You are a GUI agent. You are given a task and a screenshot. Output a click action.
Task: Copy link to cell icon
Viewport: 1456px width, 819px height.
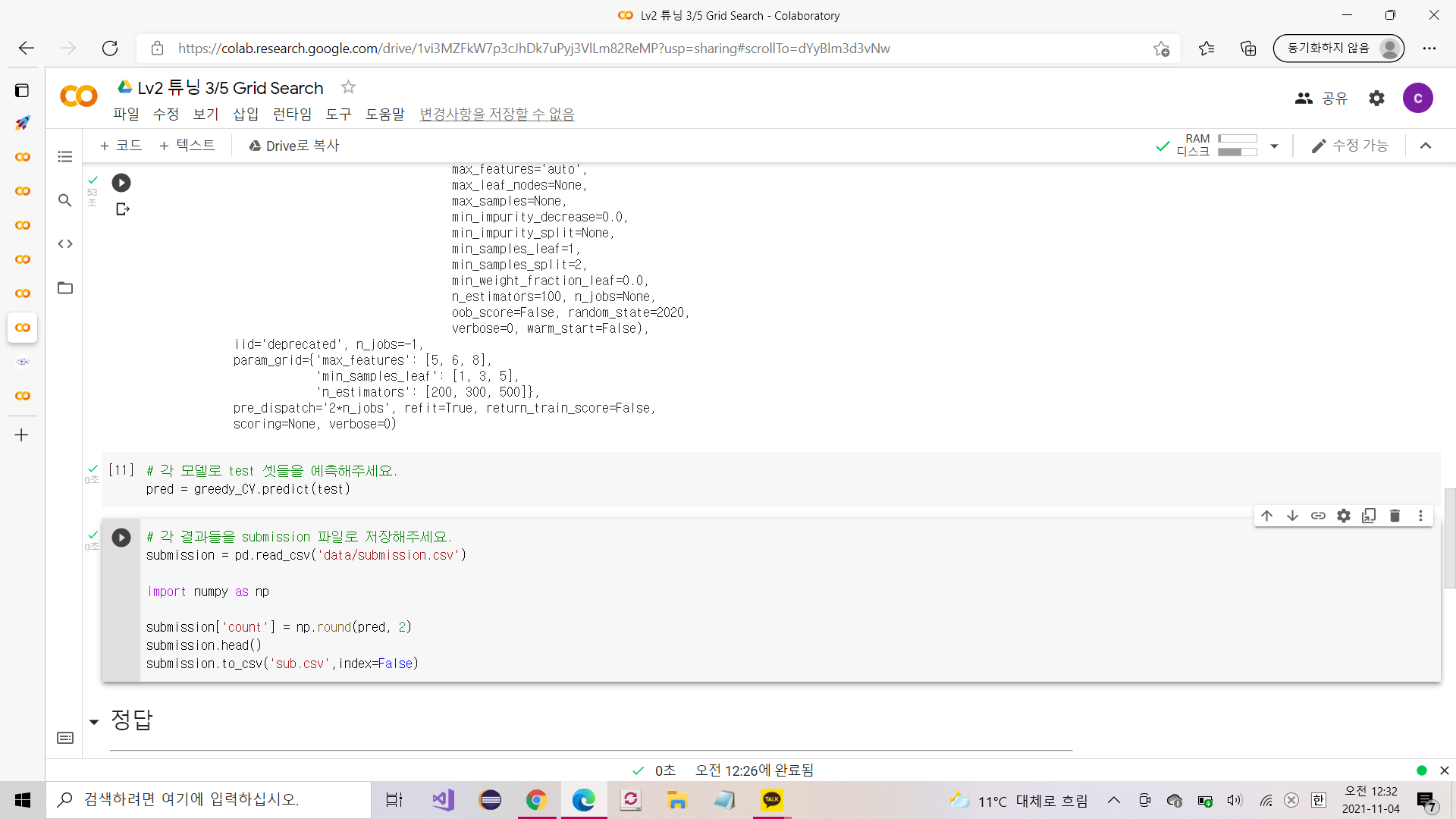[1318, 516]
